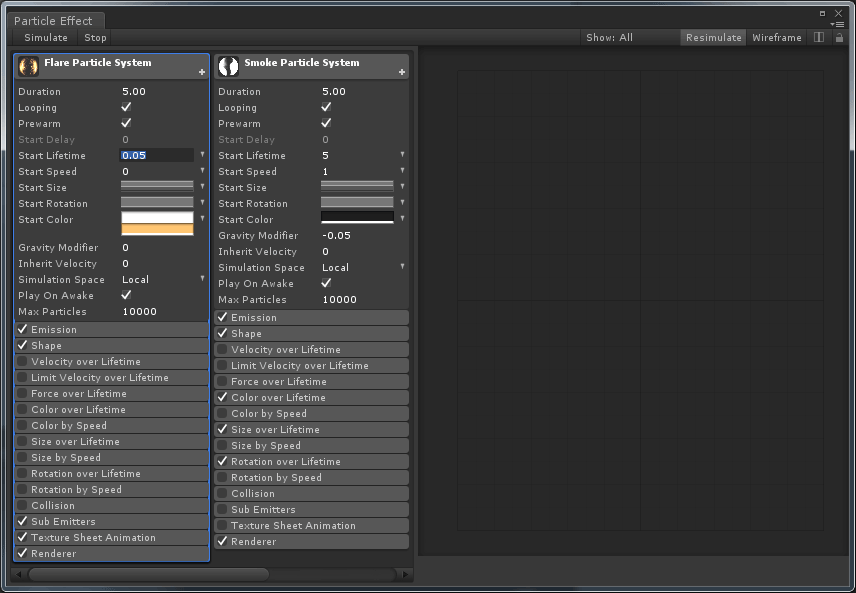
Task: Click the horizontal scrollbar thumb
Action: [148, 574]
